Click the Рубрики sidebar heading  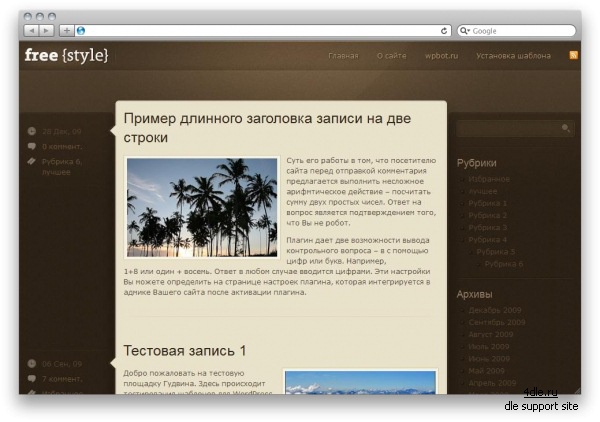point(477,163)
